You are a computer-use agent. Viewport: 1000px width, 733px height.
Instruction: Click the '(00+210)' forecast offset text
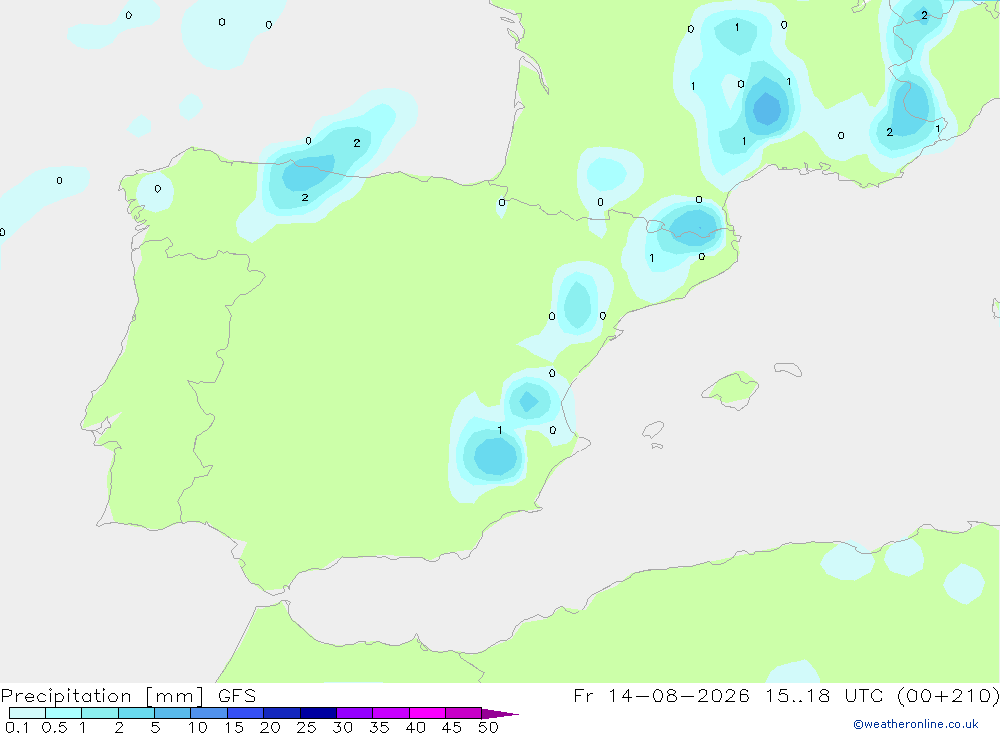[x=948, y=695]
